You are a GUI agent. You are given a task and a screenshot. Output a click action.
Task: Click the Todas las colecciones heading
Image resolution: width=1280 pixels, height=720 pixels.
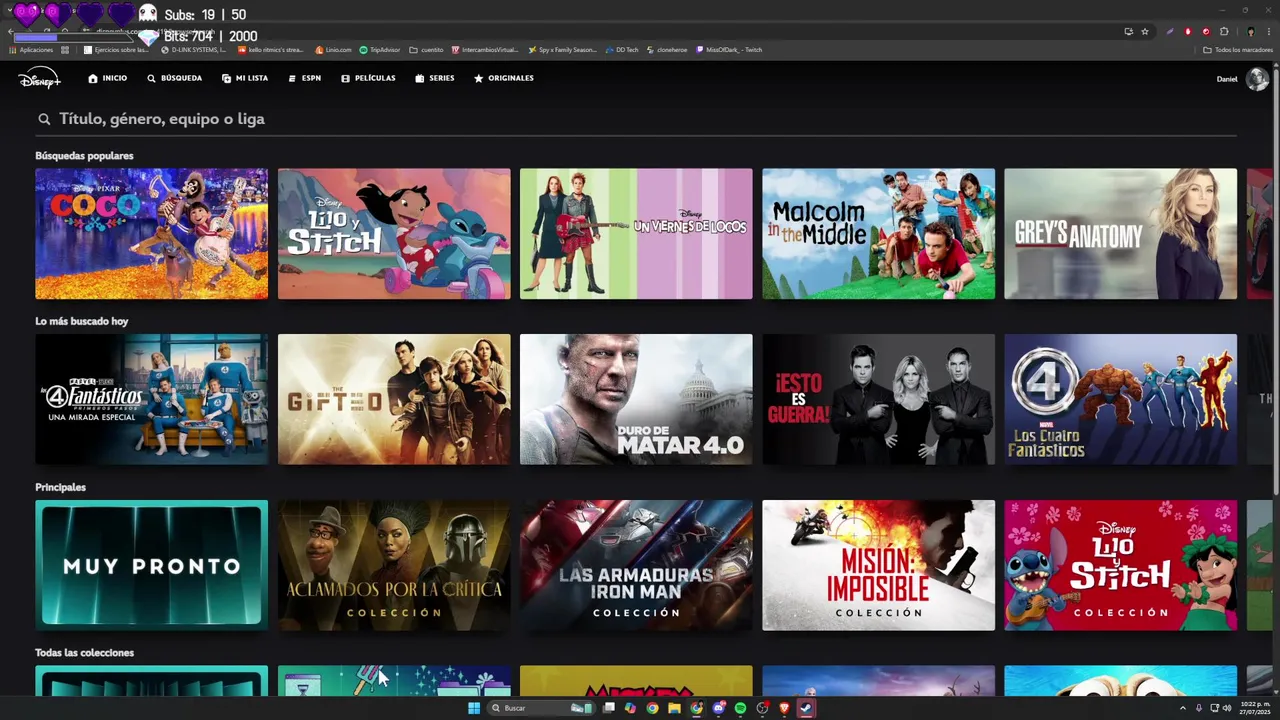coord(84,653)
